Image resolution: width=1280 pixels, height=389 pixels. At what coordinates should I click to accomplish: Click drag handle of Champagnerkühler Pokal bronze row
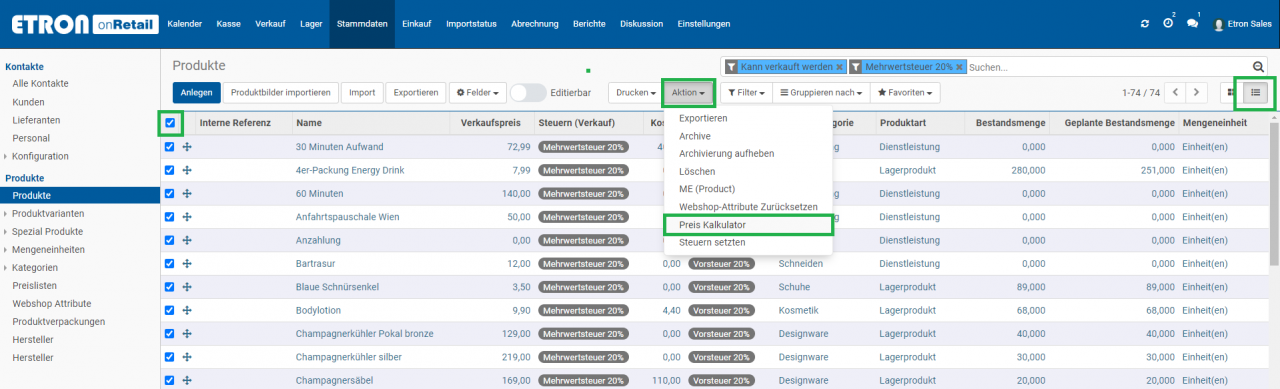pos(187,334)
